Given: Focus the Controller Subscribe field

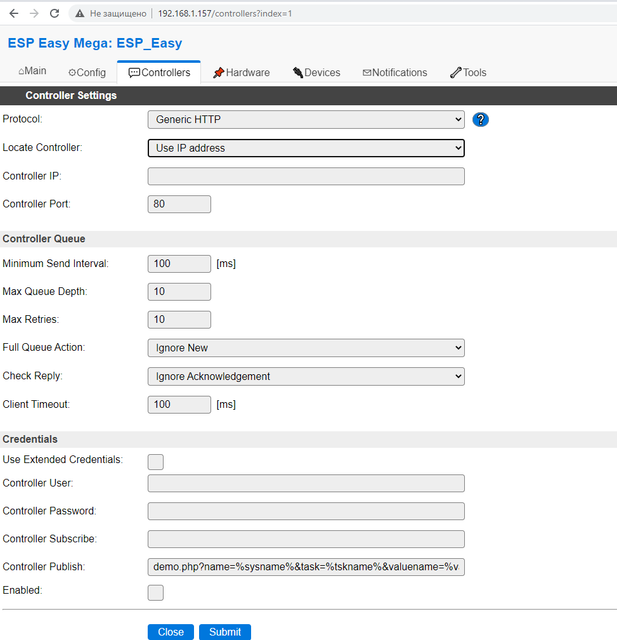Looking at the screenshot, I should tap(306, 539).
